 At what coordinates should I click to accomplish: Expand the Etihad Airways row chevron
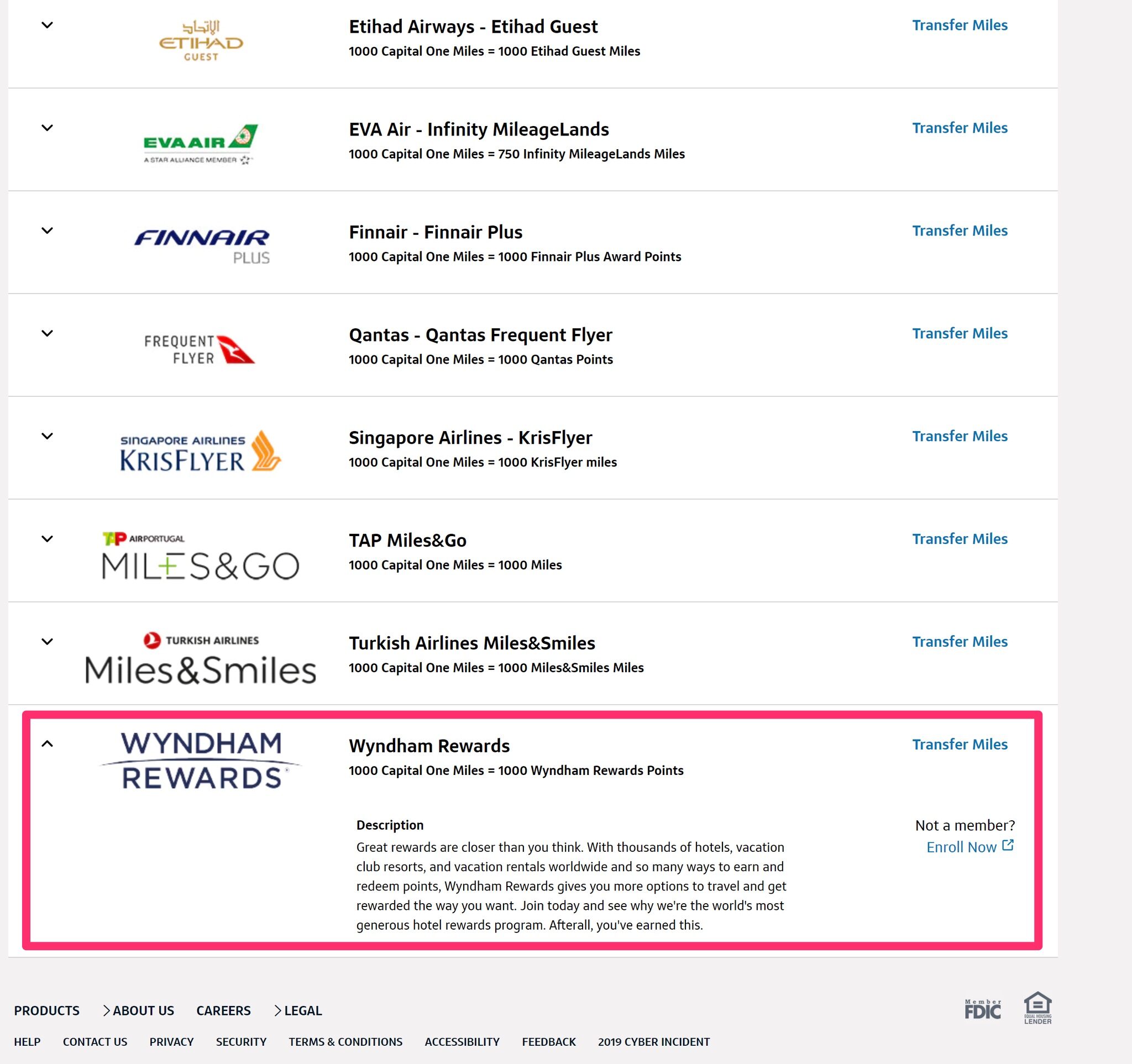click(48, 25)
